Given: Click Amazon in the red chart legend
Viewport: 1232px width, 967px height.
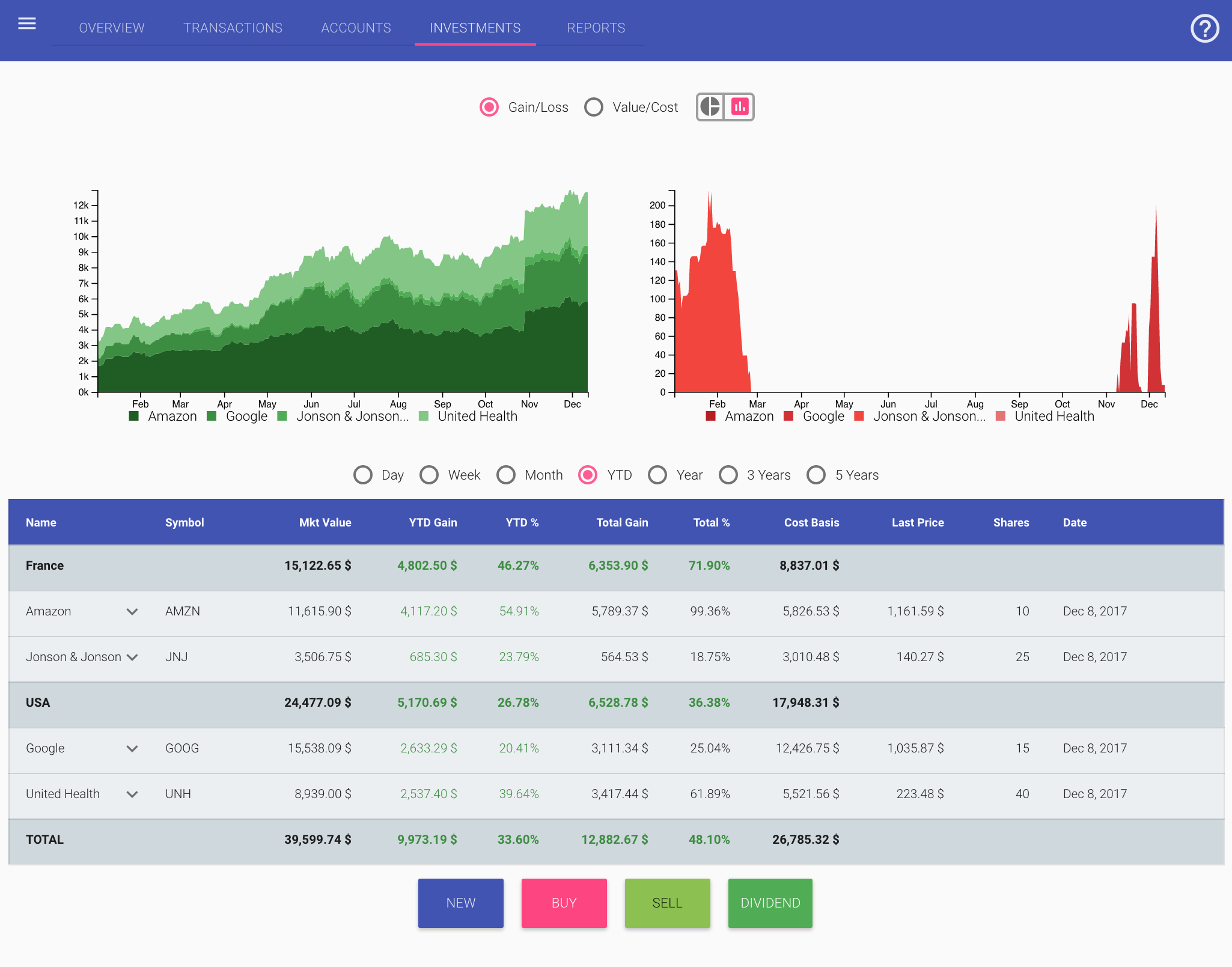Looking at the screenshot, I should point(750,416).
